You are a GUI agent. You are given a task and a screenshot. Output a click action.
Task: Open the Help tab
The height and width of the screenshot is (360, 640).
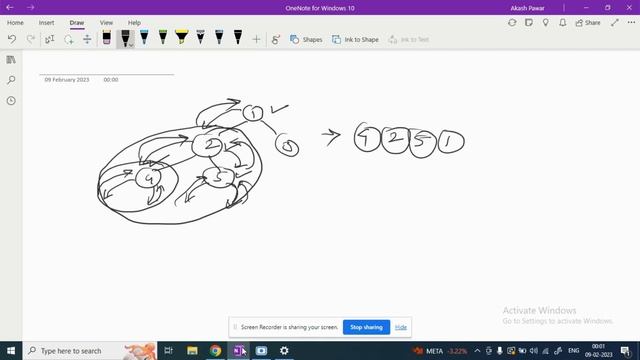coord(134,23)
